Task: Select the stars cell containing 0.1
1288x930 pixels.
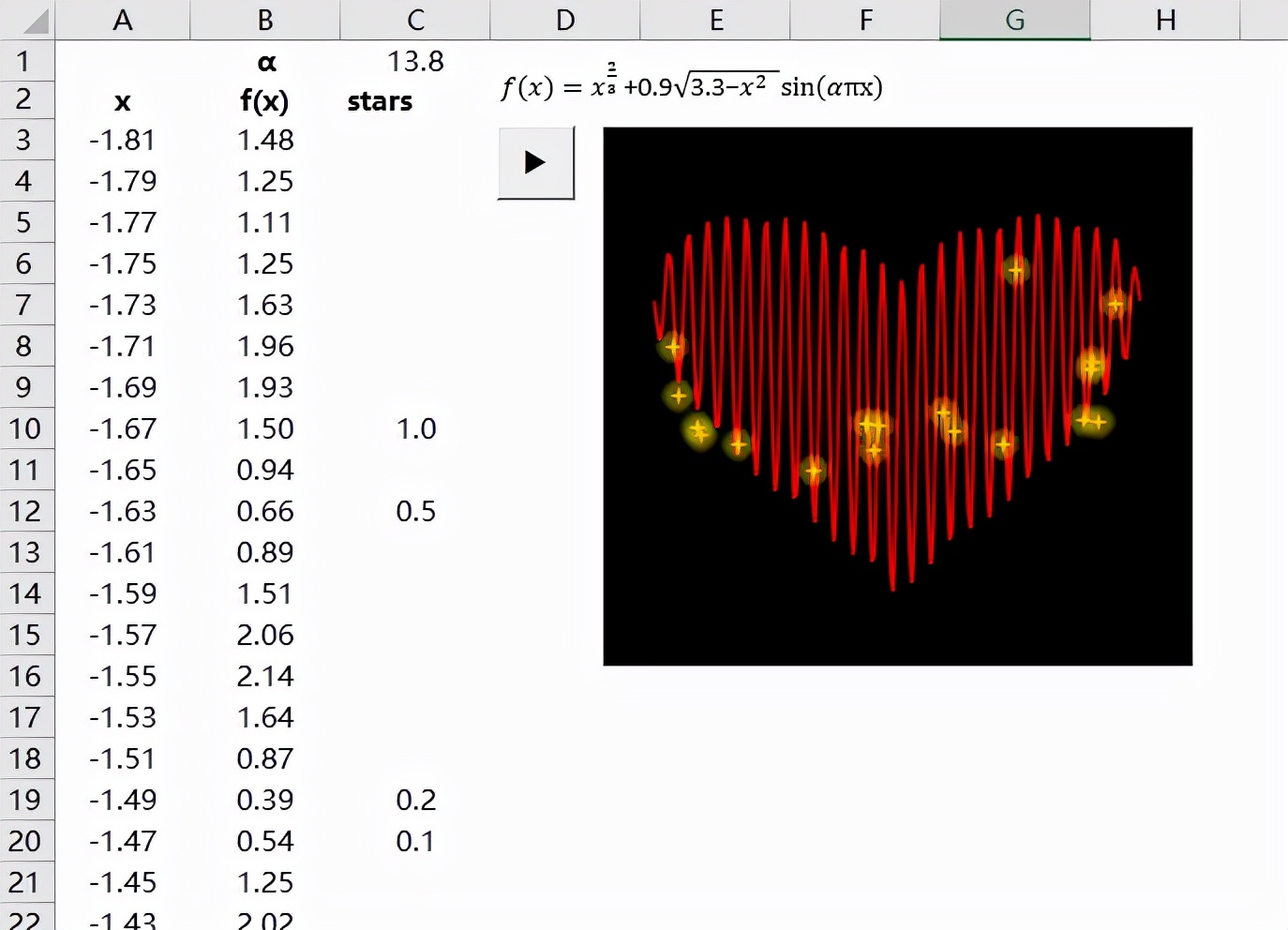Action: click(x=415, y=841)
